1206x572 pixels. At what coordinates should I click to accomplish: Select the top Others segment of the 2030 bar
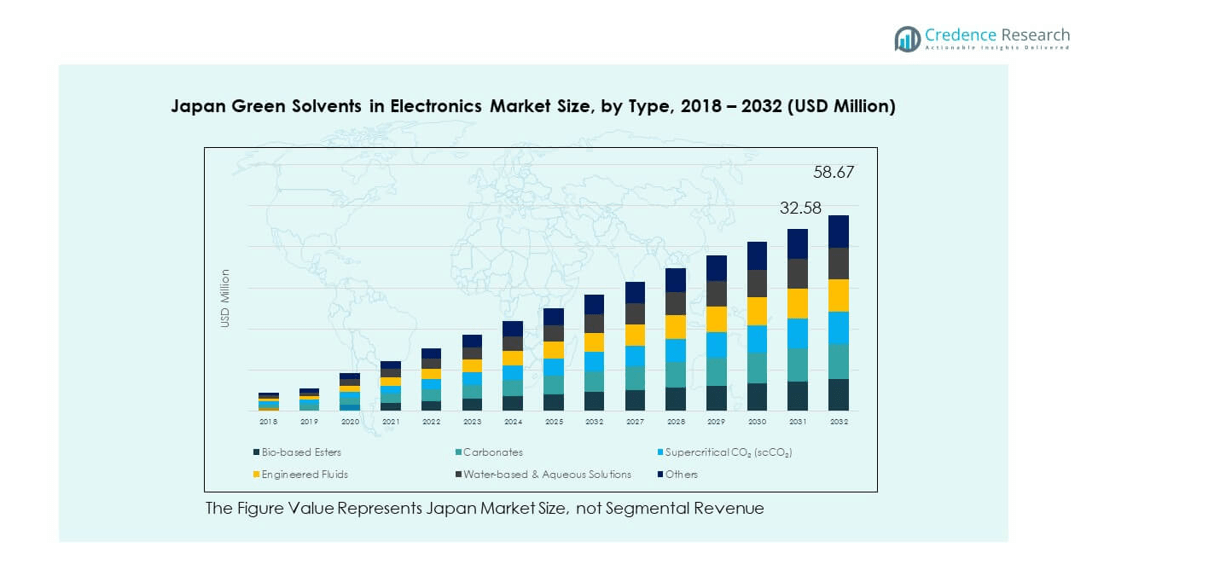point(757,256)
